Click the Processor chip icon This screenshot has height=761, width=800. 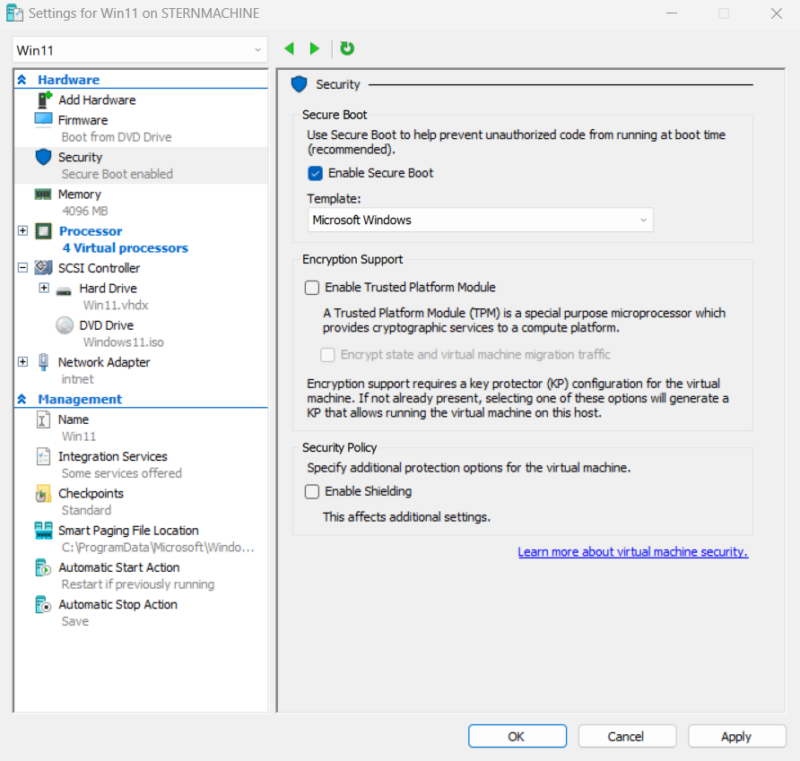[x=43, y=231]
